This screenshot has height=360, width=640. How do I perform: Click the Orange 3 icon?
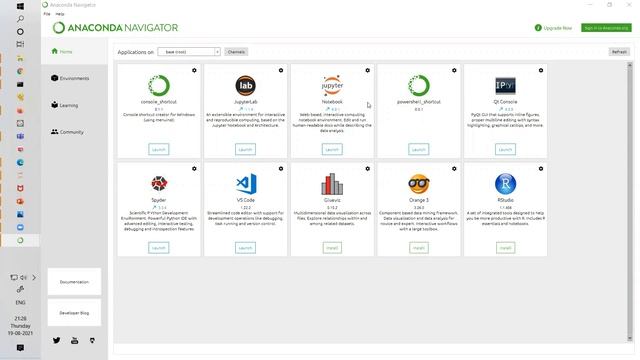click(419, 184)
